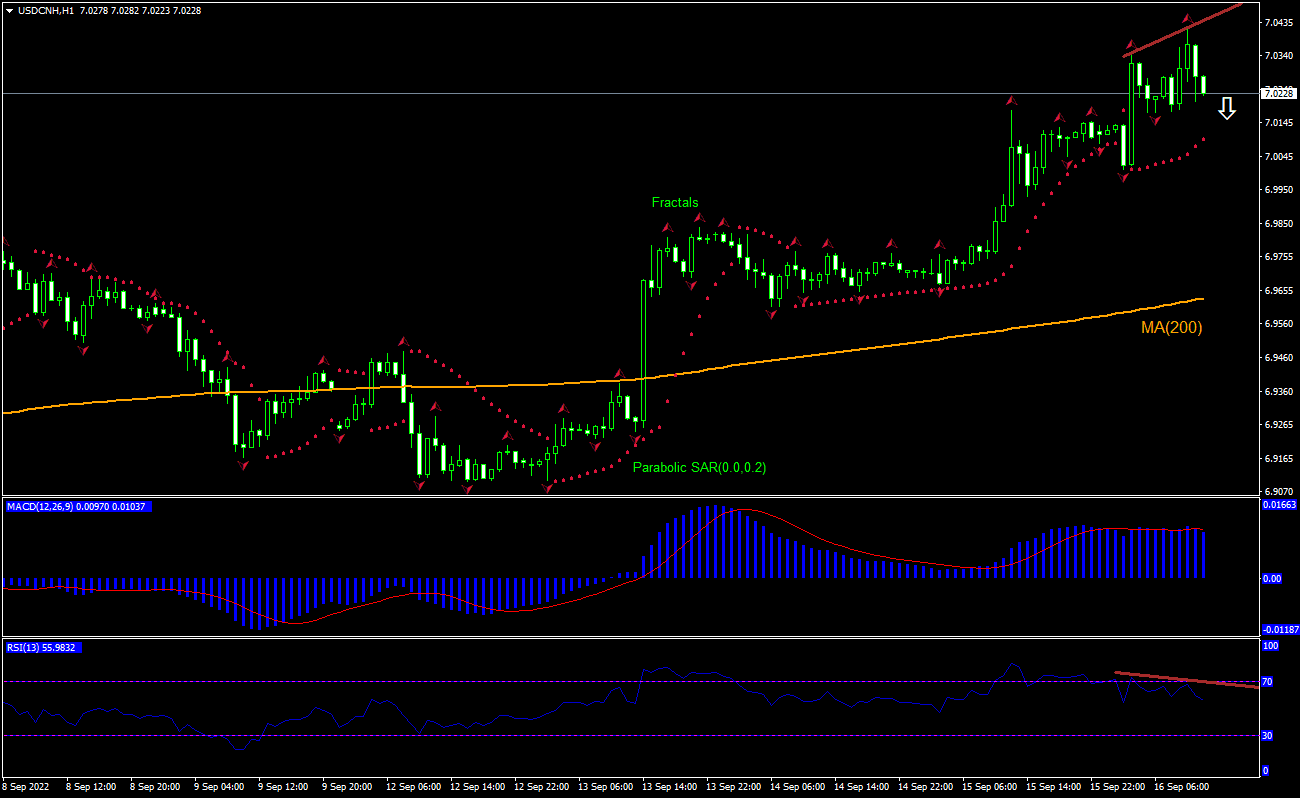Click the current price tag 7.0228

point(1278,93)
